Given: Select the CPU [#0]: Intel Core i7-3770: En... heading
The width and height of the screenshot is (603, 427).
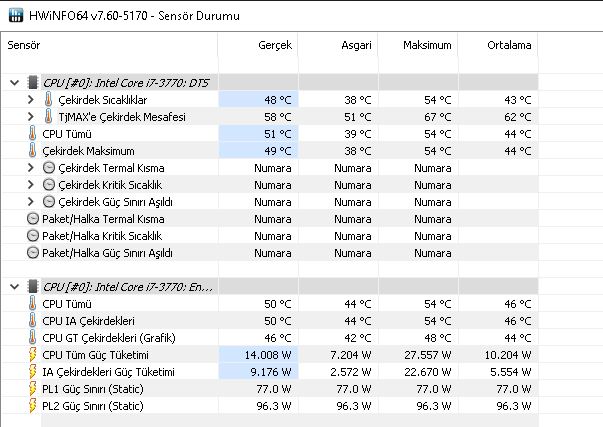Looking at the screenshot, I should pos(128,287).
